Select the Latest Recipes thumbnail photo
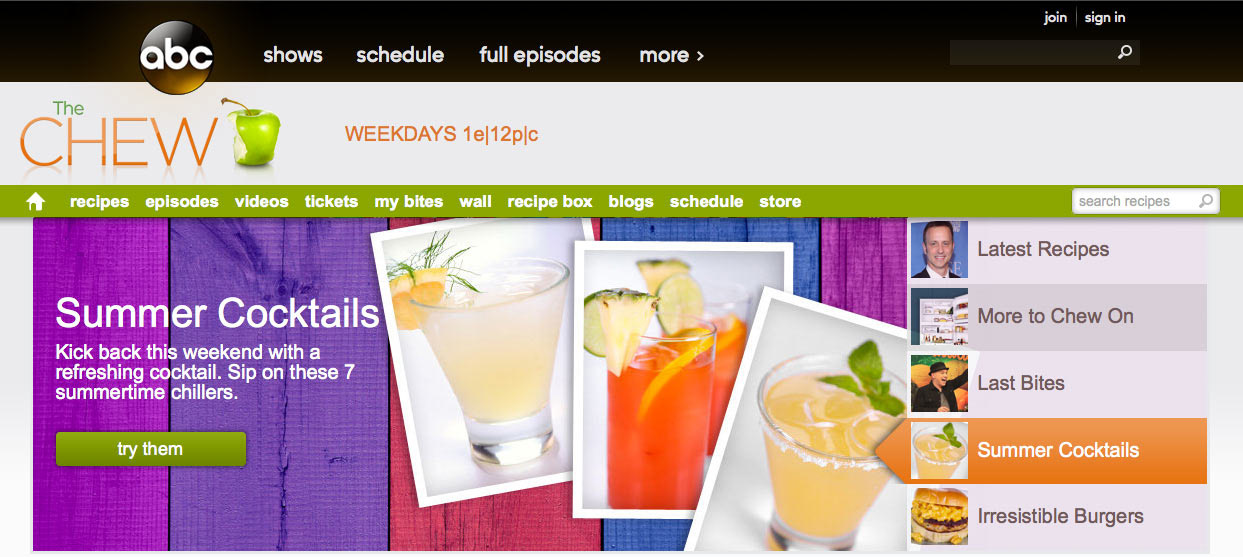The width and height of the screenshot is (1243, 557). pyautogui.click(x=939, y=249)
